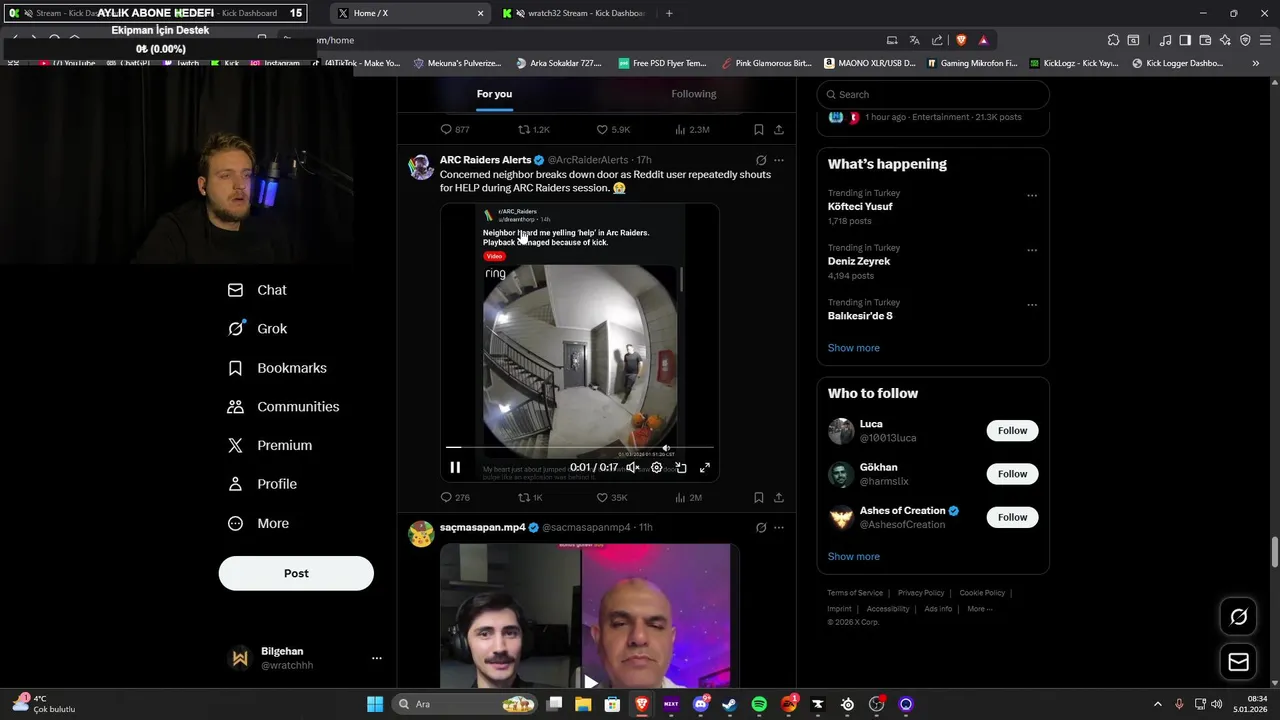This screenshot has height=720, width=1280.
Task: Open Spotify from the taskbar
Action: pos(759,704)
